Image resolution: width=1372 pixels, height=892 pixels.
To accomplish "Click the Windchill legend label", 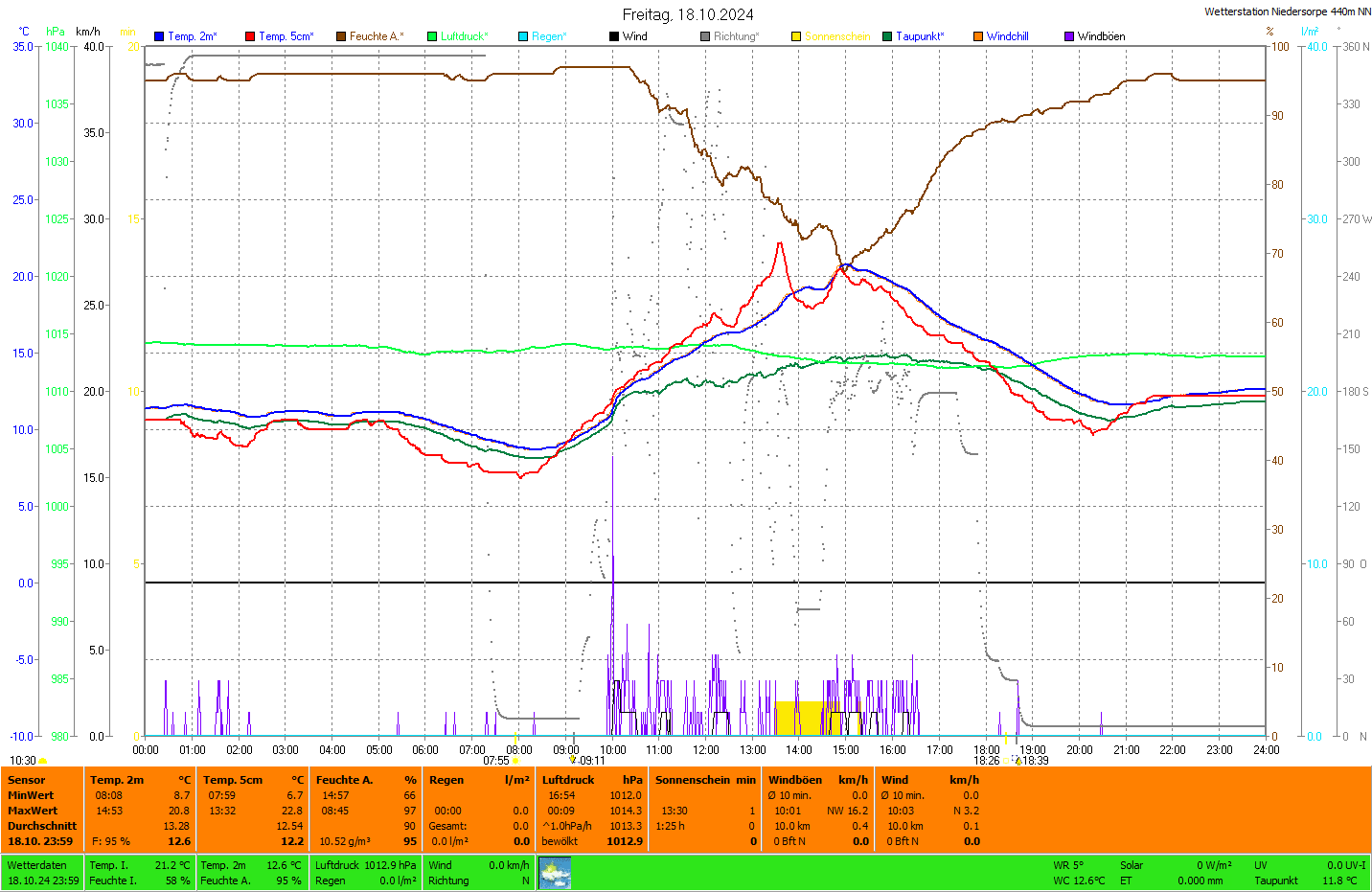I will (x=1007, y=36).
